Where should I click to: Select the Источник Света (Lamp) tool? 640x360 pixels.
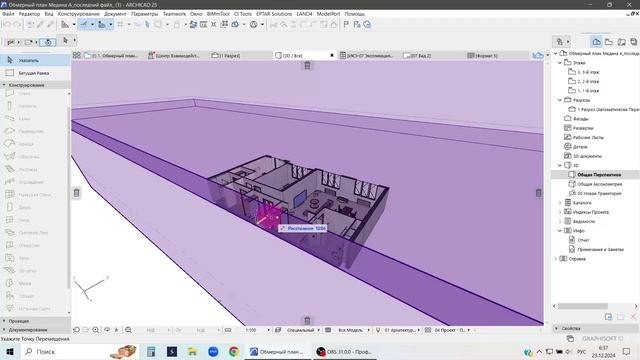[x=33, y=309]
